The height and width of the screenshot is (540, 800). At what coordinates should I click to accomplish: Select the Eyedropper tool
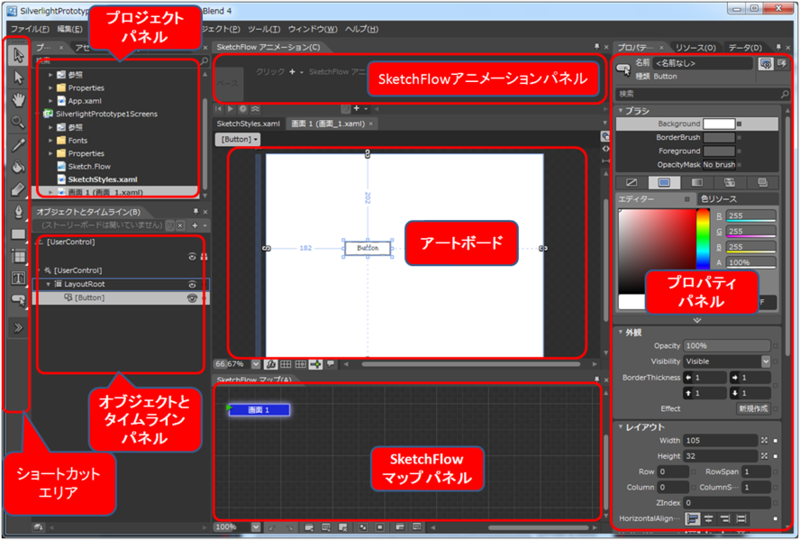click(18, 145)
